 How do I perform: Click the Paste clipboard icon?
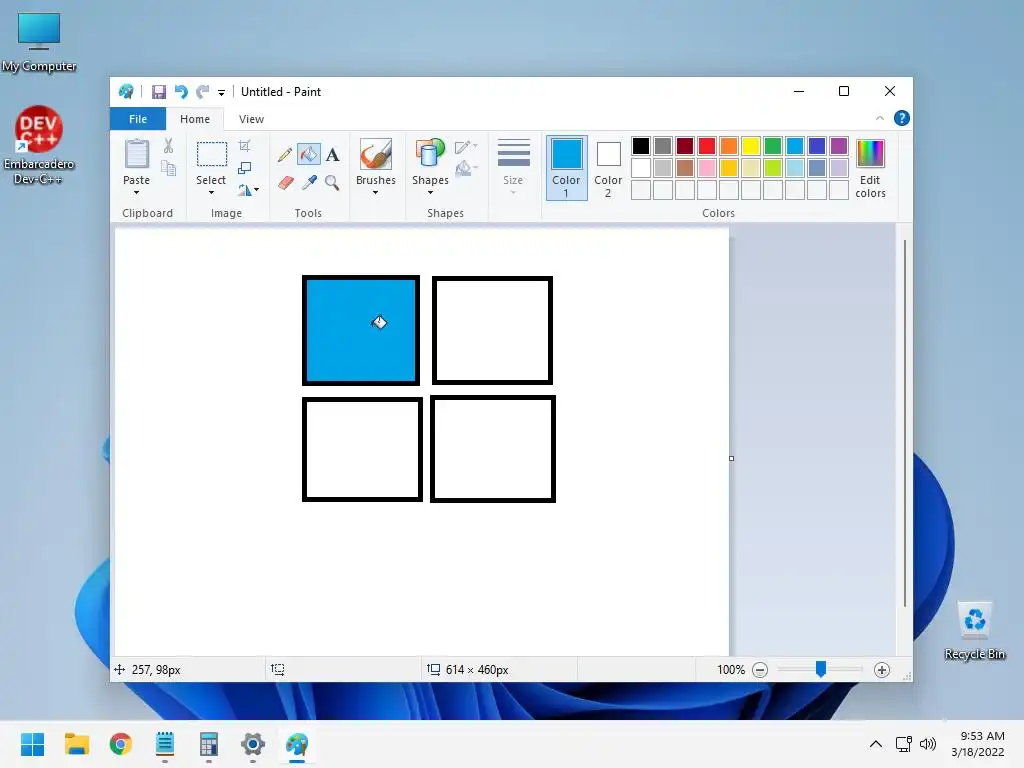(136, 155)
